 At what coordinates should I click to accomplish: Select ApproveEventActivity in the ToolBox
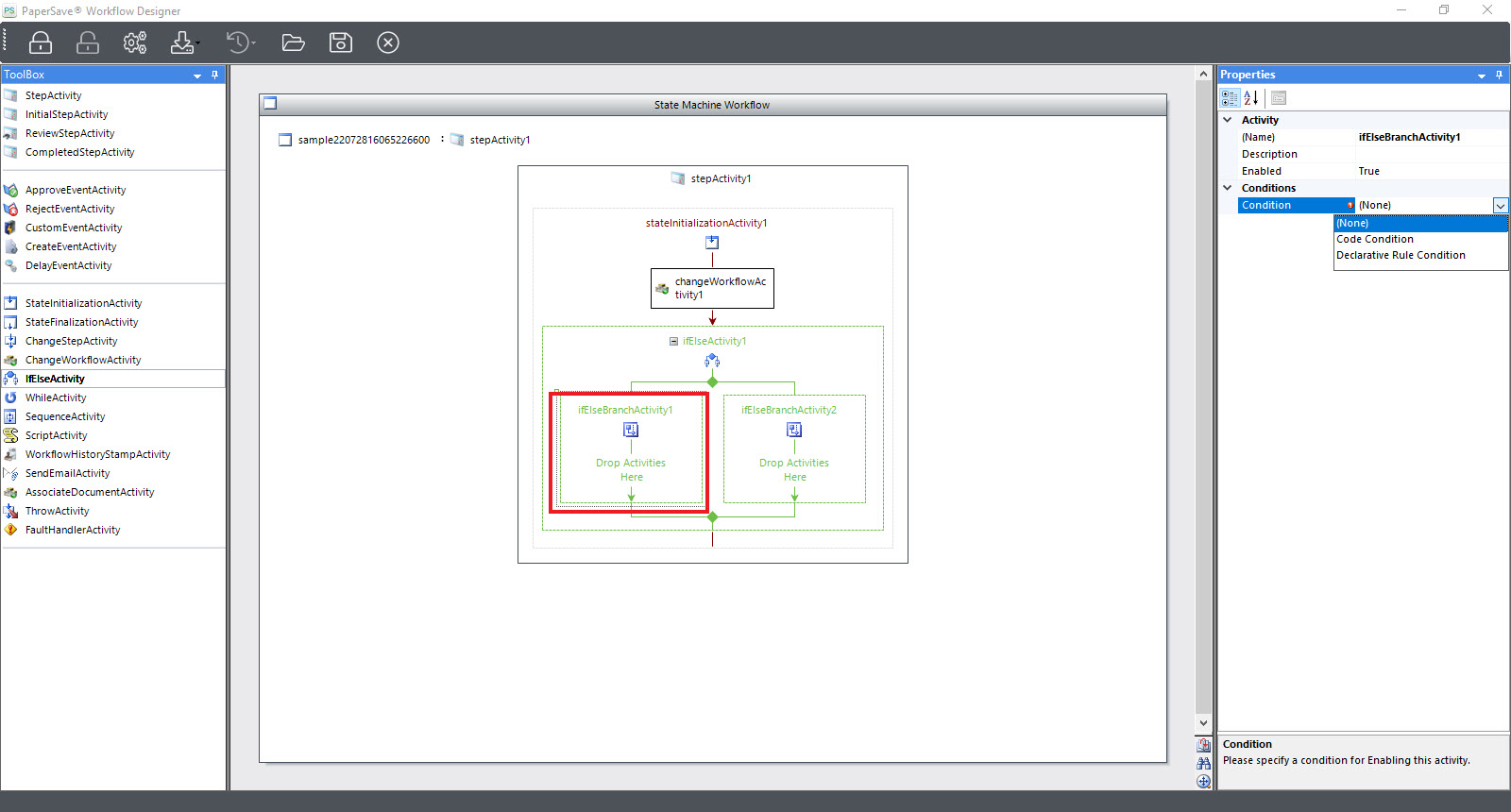113,190
